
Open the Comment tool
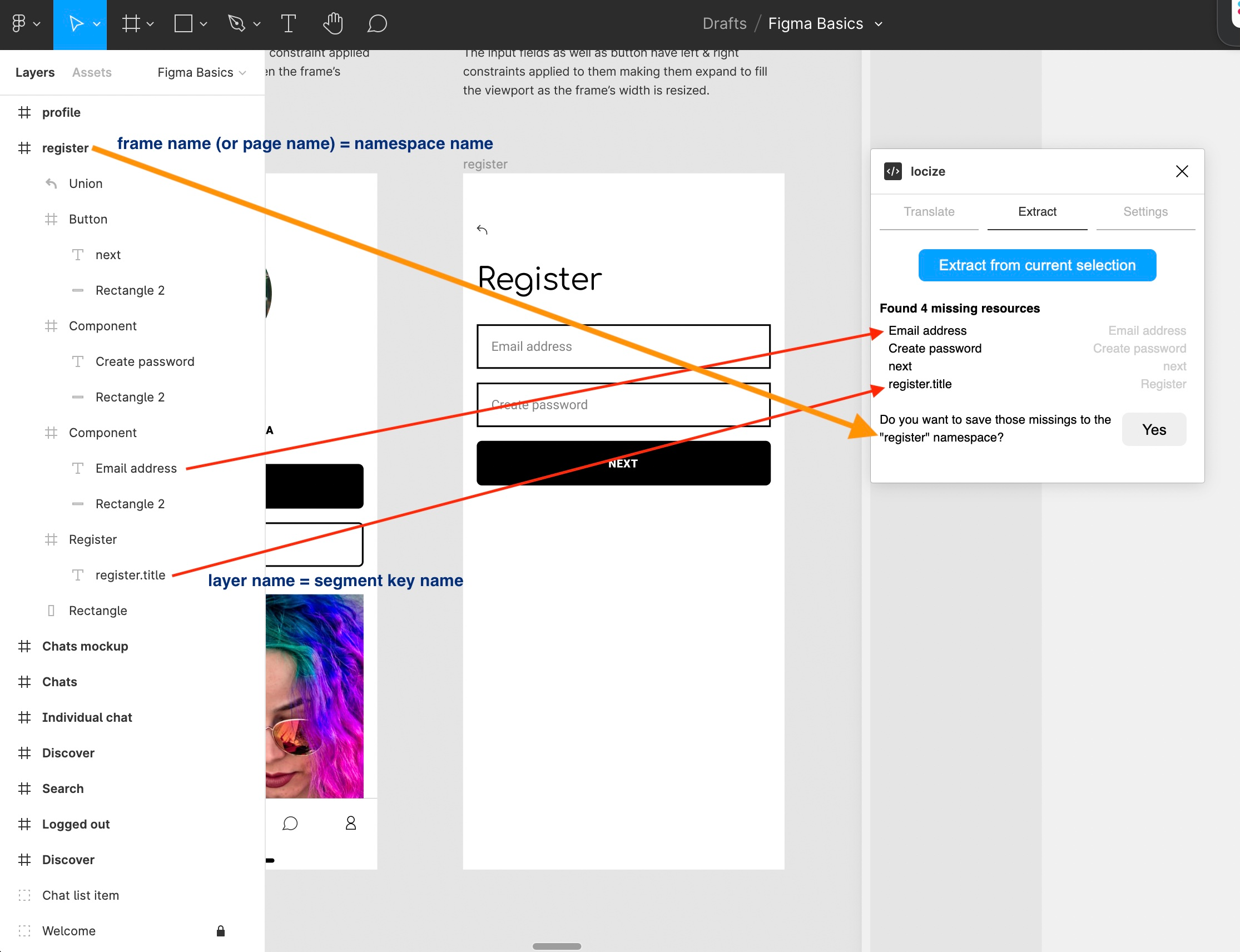pos(376,24)
